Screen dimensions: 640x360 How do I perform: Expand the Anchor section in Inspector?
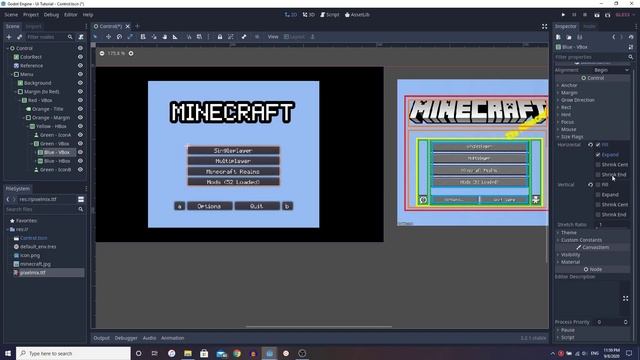point(569,85)
